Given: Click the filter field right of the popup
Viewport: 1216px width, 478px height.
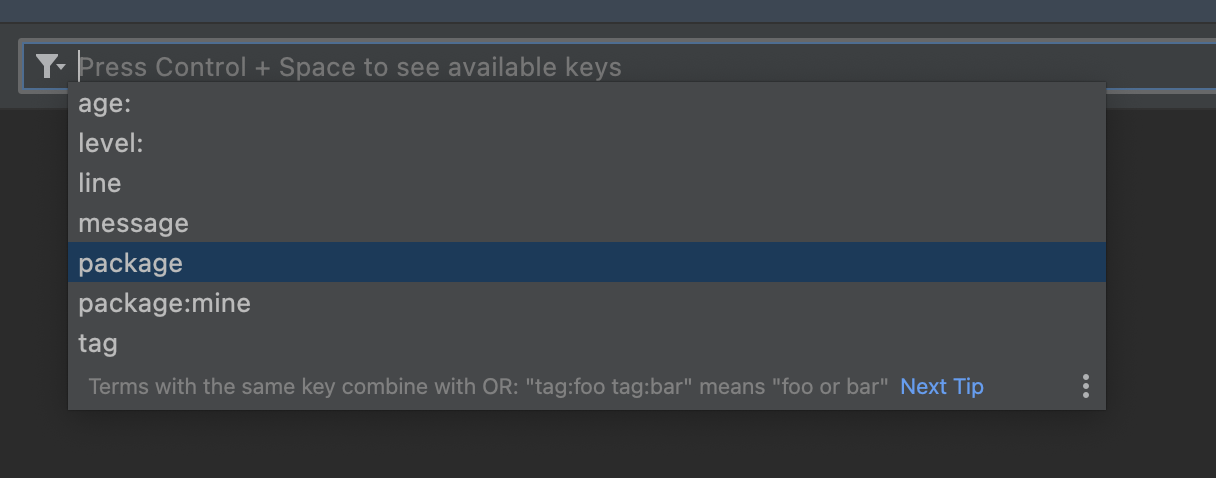Looking at the screenshot, I should pyautogui.click(x=1160, y=67).
